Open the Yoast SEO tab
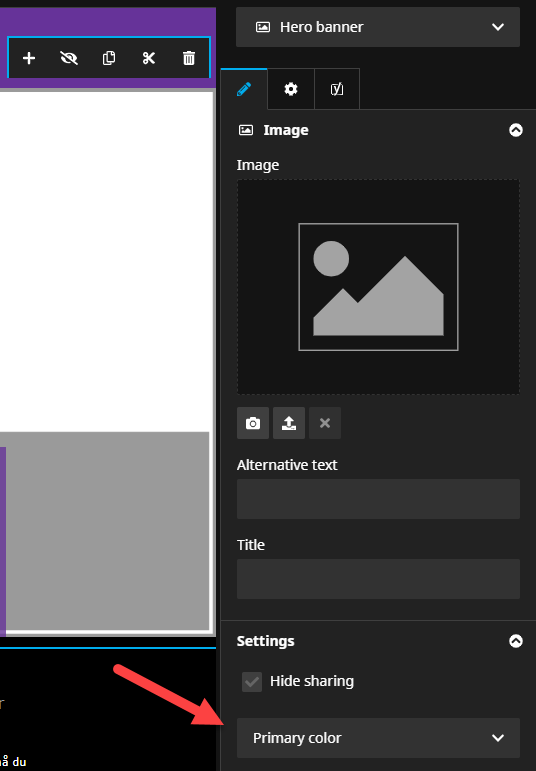Screen dimensions: 536x771 click(x=337, y=89)
